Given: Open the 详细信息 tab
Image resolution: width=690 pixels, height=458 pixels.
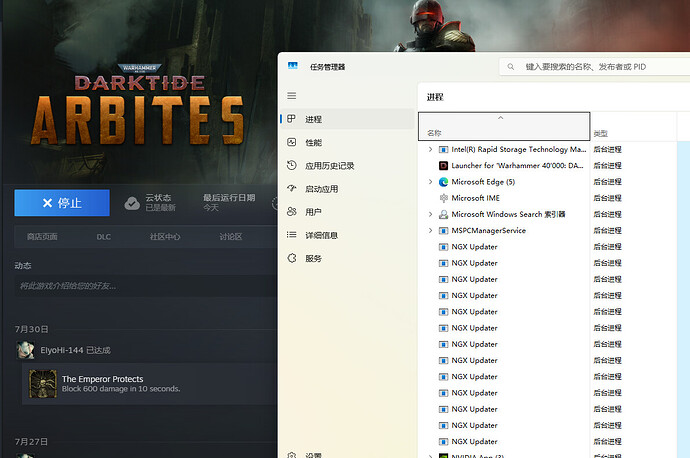Looking at the screenshot, I should [x=348, y=235].
